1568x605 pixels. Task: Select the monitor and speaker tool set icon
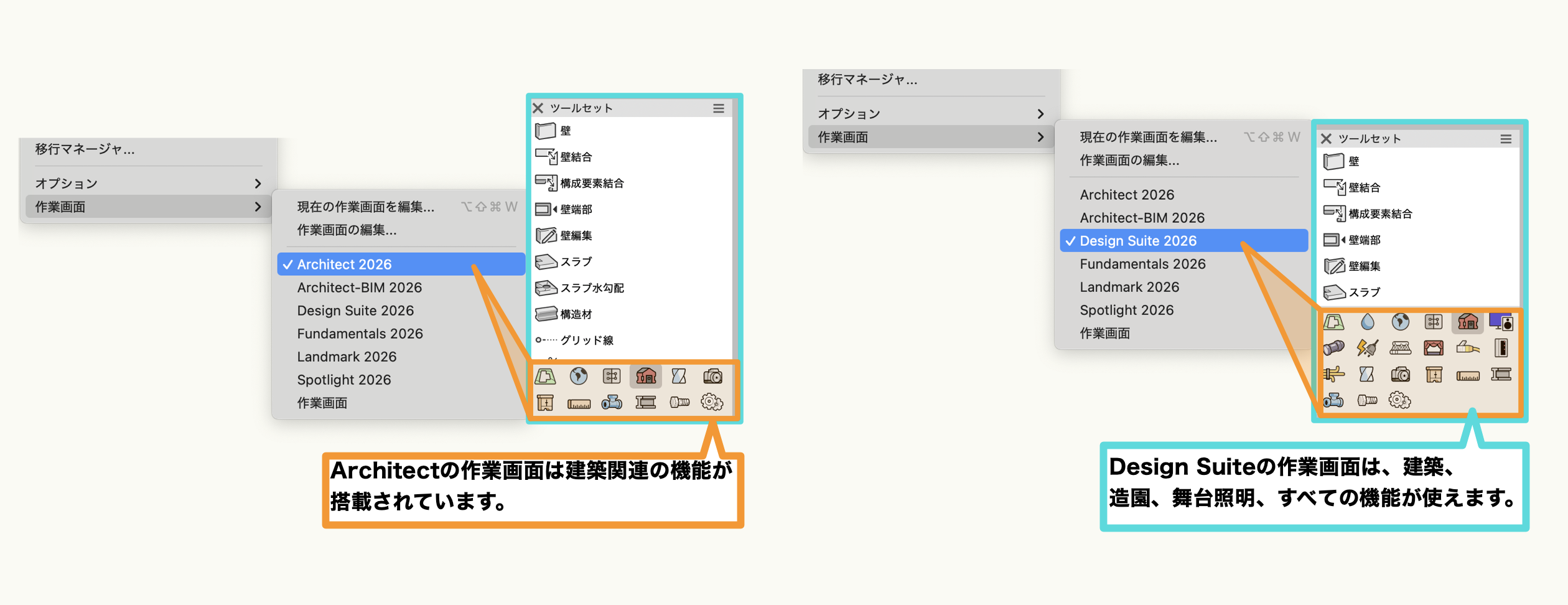coord(1501,322)
